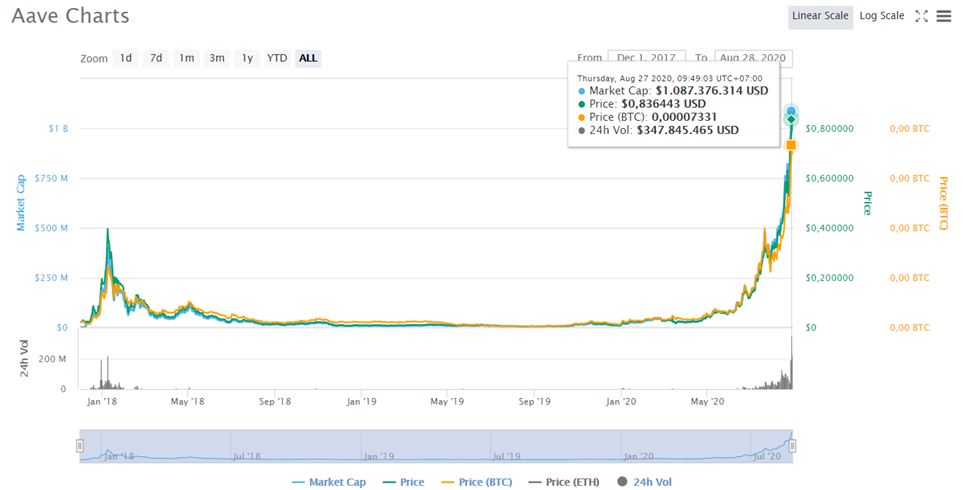Toggle Market Cap series in legend
Image resolution: width=963 pixels, height=490 pixels.
329,482
